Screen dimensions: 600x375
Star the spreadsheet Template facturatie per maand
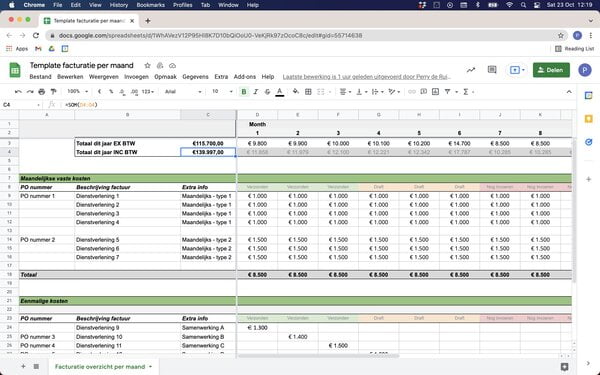point(147,65)
